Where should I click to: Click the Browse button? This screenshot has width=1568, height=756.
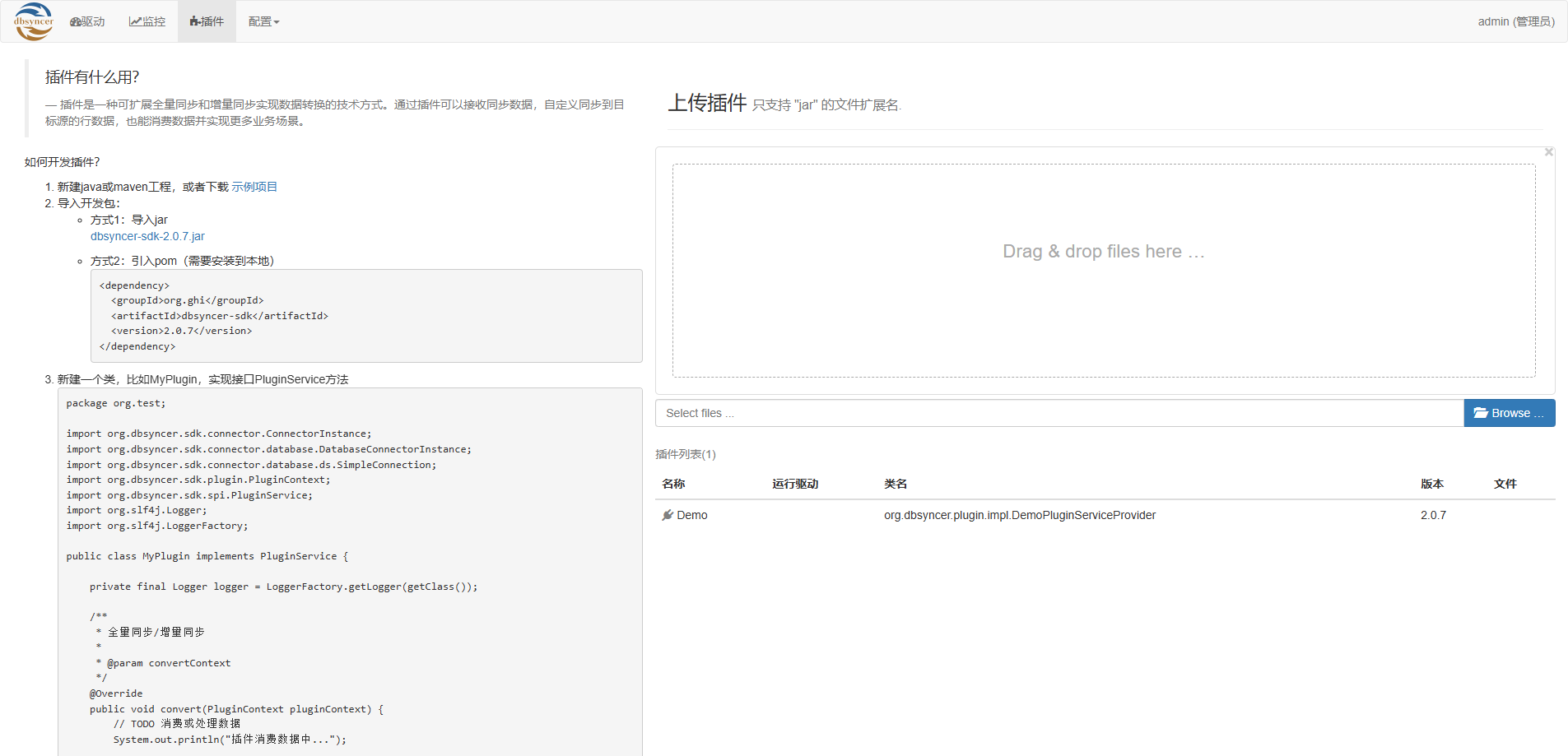(1509, 413)
